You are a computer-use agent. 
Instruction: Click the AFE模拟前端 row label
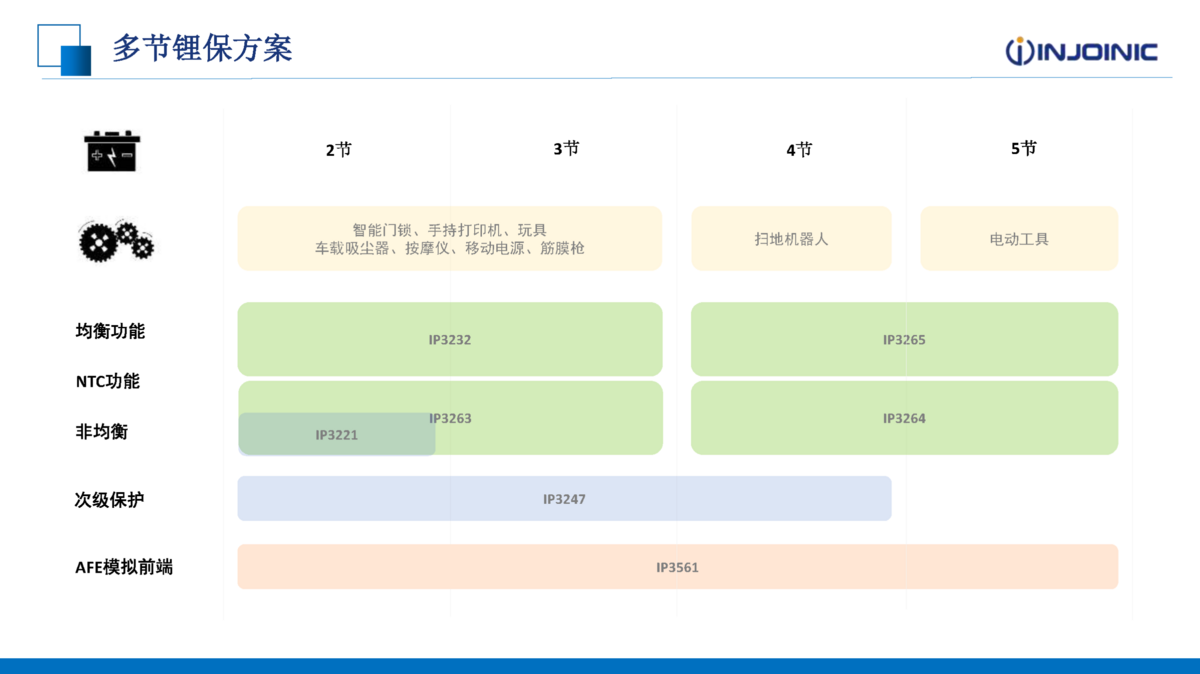click(x=124, y=567)
